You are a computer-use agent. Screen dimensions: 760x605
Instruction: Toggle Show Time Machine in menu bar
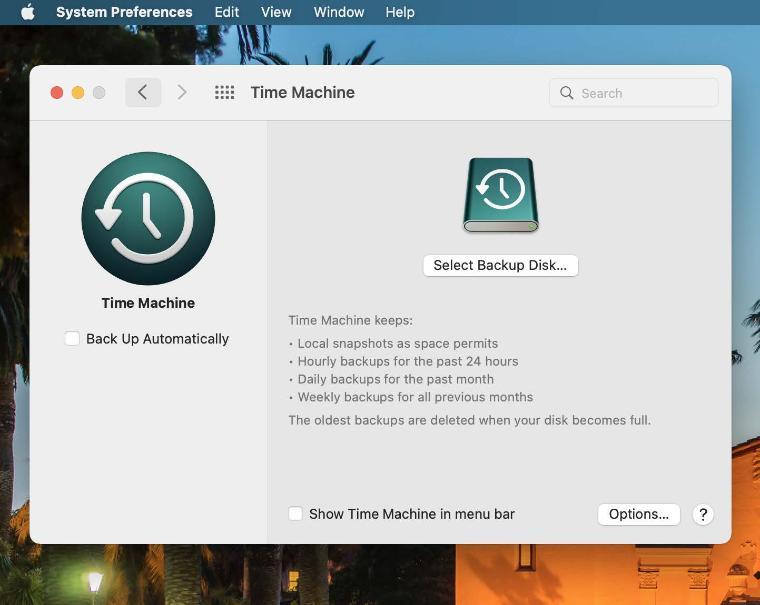[296, 514]
